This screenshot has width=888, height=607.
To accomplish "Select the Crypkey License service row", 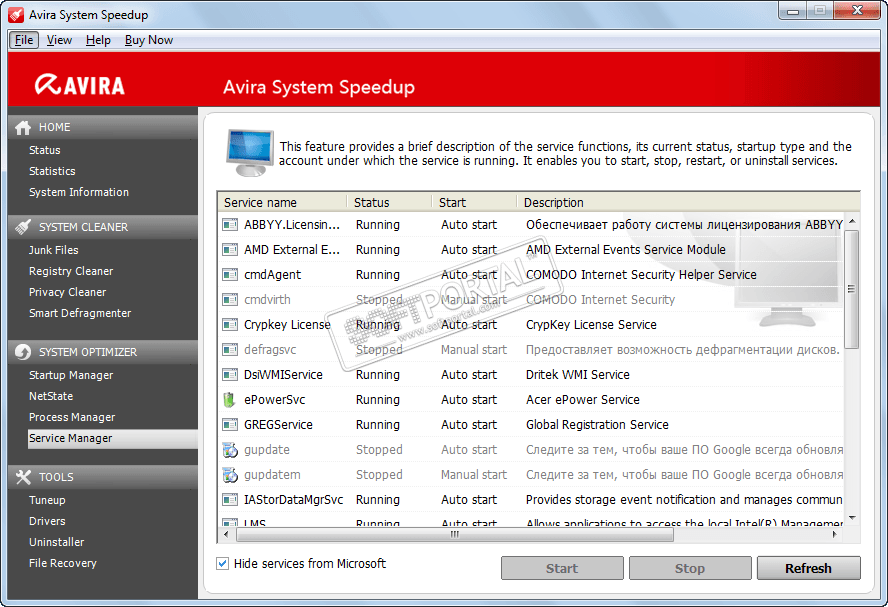I will point(287,325).
